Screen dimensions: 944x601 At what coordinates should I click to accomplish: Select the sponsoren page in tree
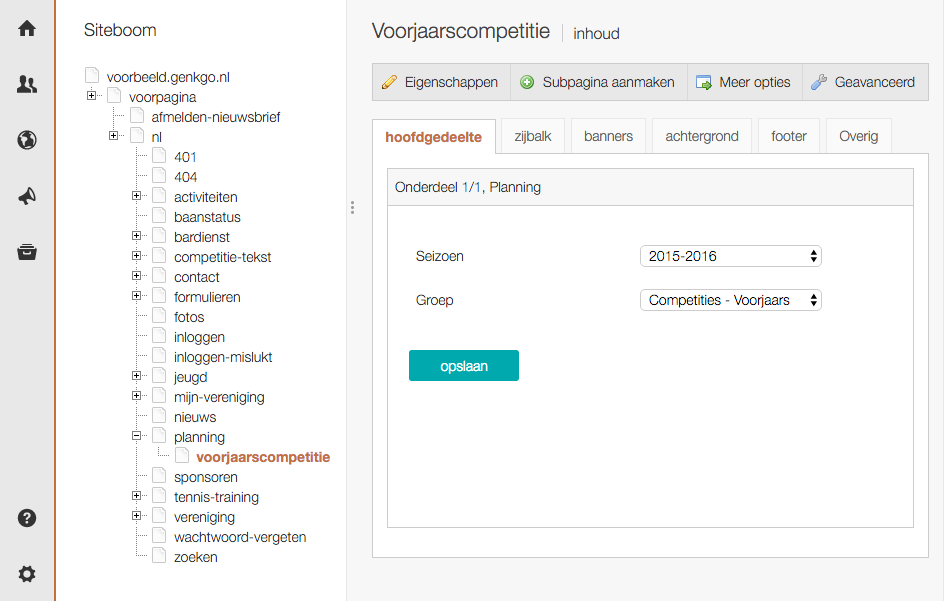tap(205, 477)
